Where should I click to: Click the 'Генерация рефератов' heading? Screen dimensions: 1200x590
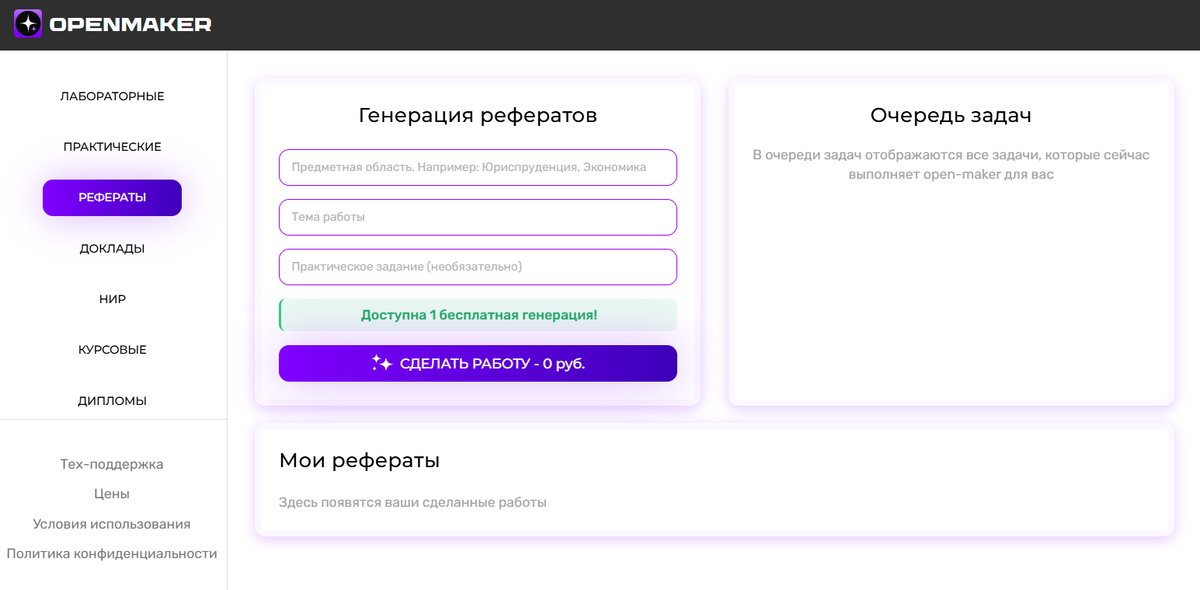478,115
